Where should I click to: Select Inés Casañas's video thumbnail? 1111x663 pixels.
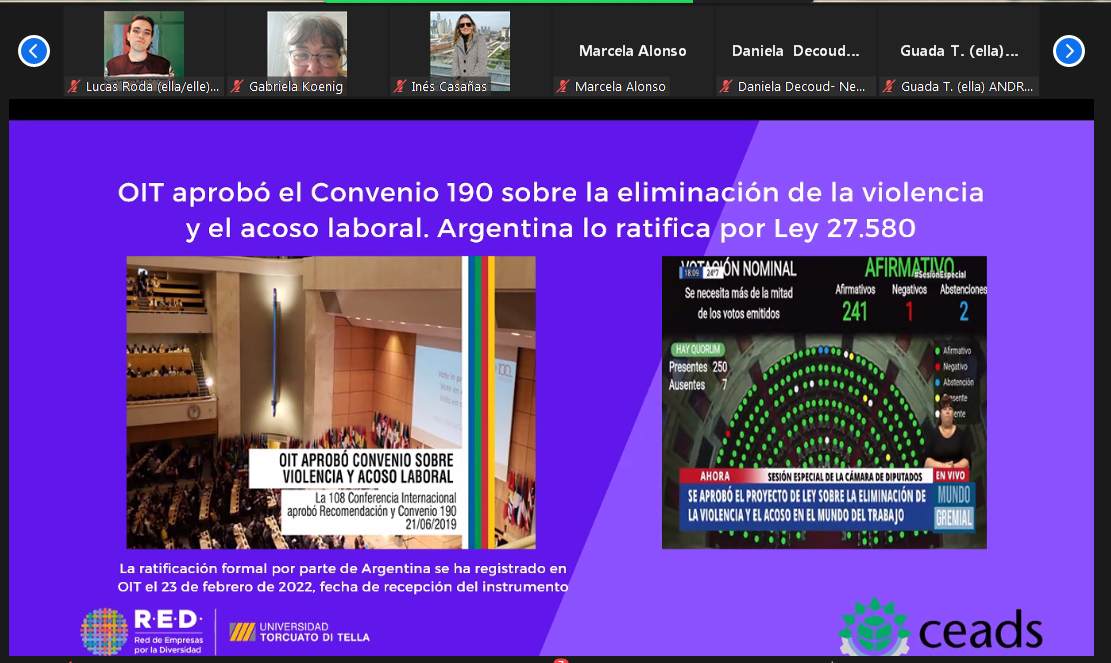(469, 44)
